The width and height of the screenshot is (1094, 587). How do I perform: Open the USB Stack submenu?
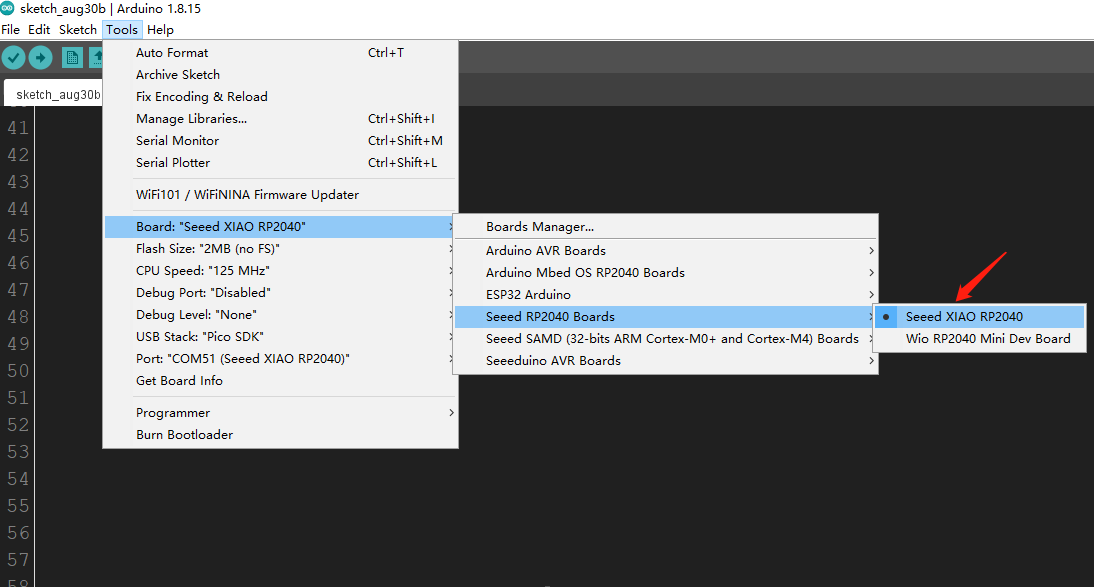(280, 336)
